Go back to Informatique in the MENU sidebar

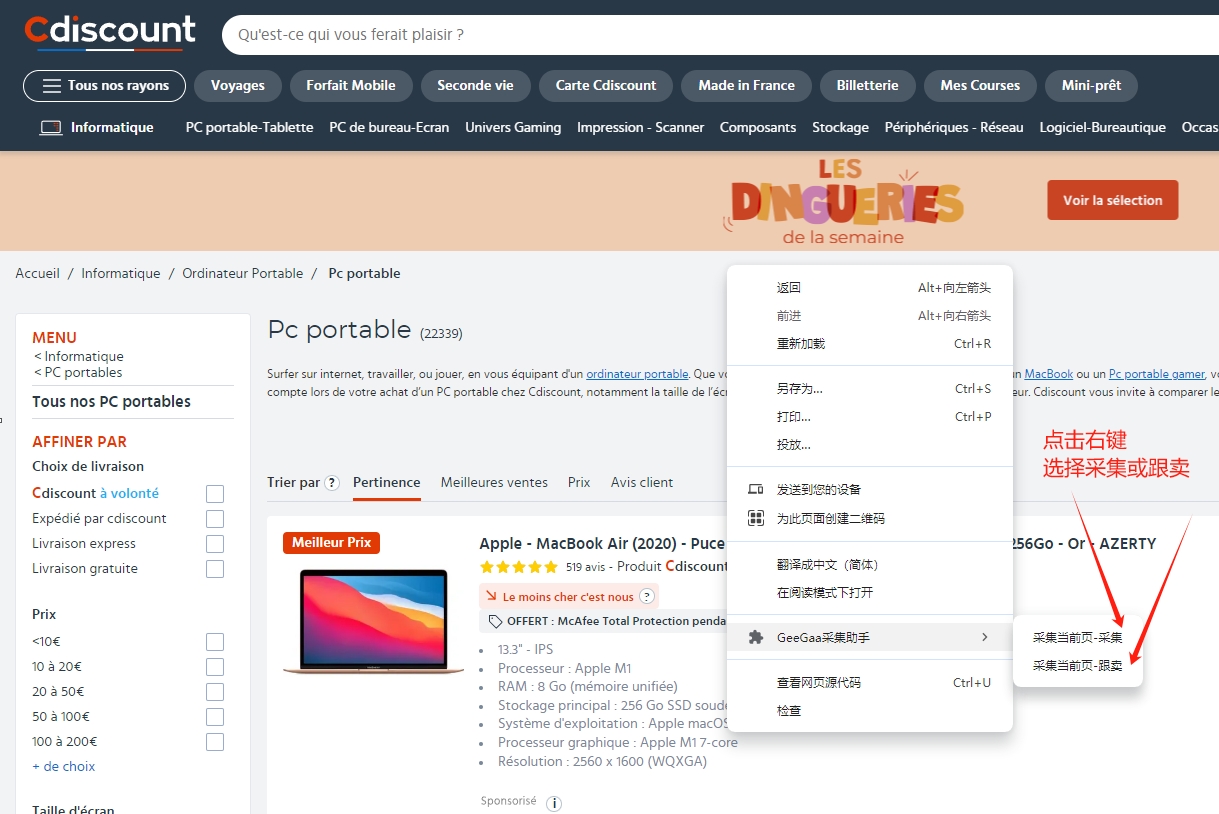pyautogui.click(x=79, y=357)
